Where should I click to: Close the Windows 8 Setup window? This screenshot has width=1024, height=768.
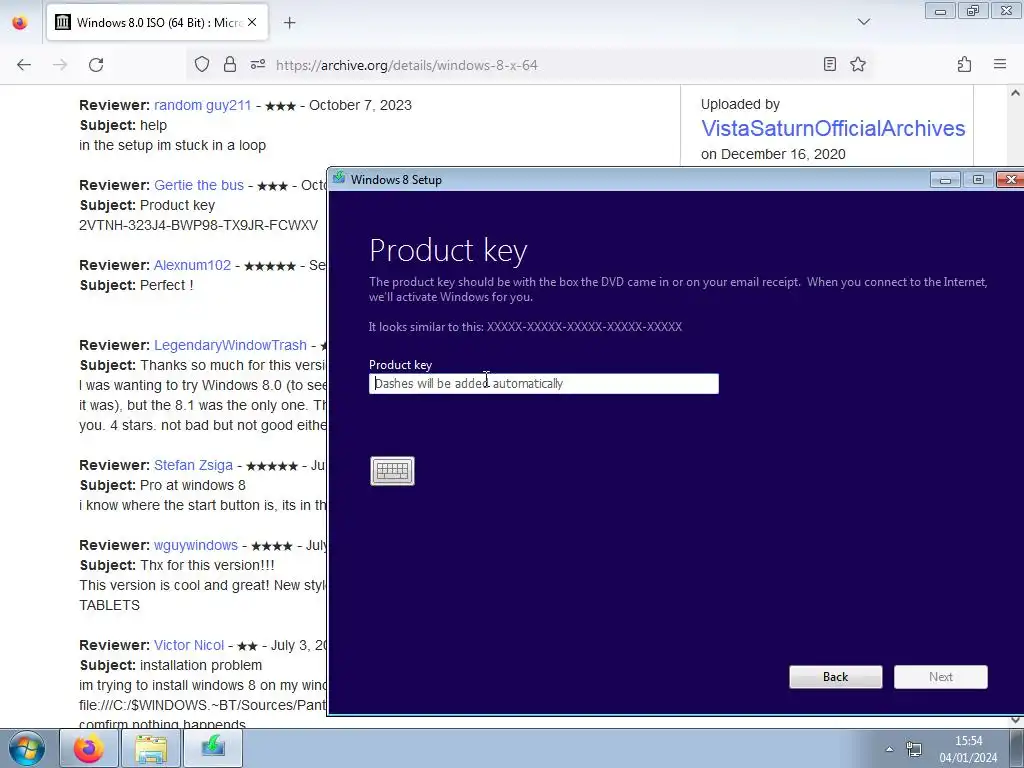(x=1010, y=180)
